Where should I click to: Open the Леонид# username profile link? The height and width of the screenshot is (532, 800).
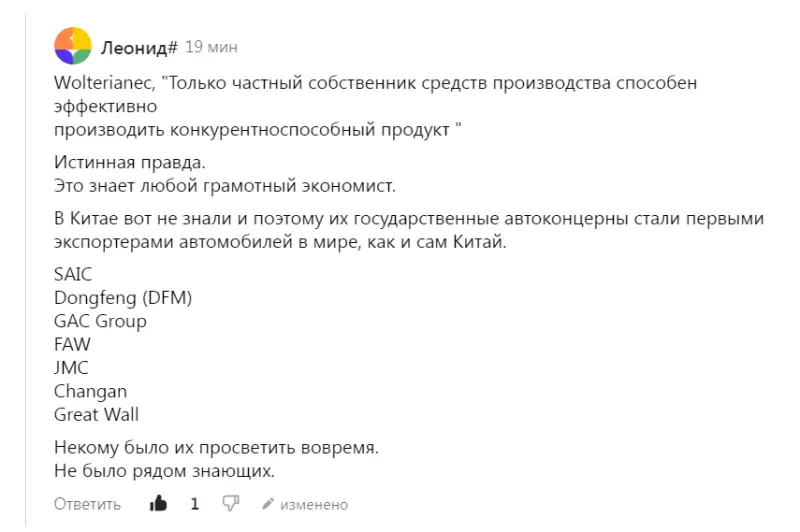pyautogui.click(x=139, y=47)
